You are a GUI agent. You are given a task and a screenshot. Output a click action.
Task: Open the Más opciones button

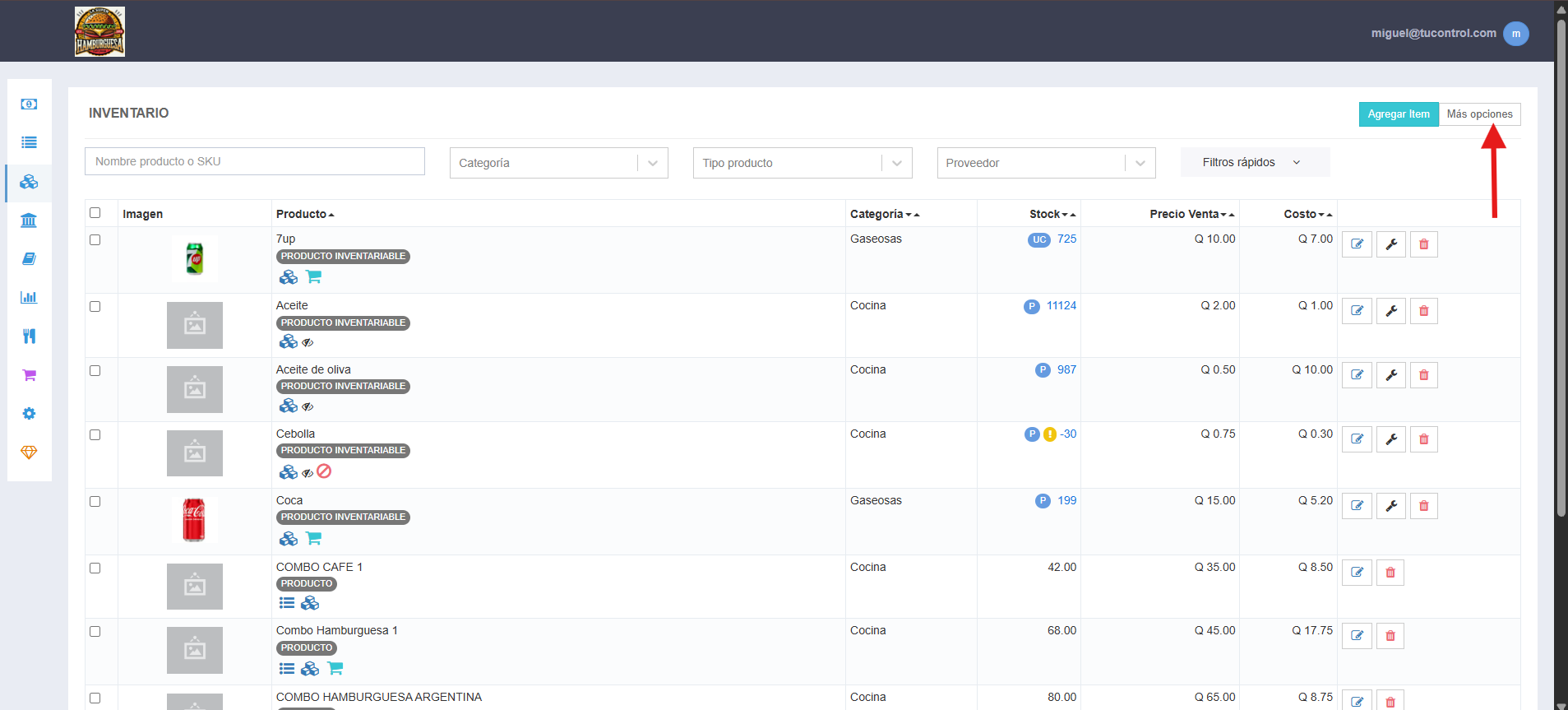click(1480, 114)
